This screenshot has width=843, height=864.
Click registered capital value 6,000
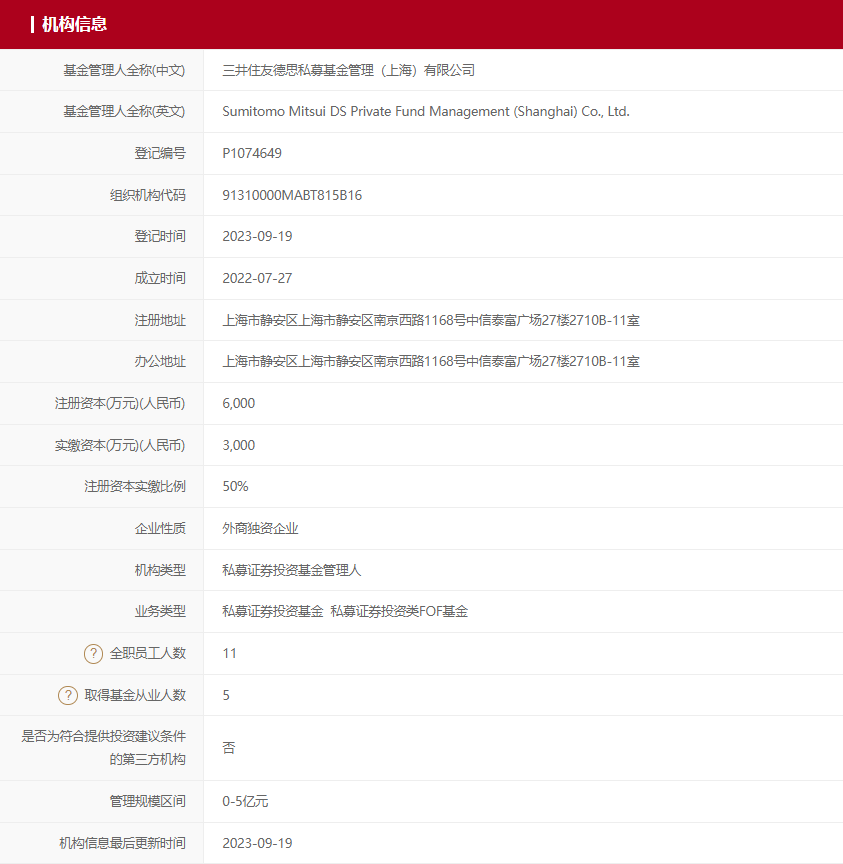tap(239, 403)
